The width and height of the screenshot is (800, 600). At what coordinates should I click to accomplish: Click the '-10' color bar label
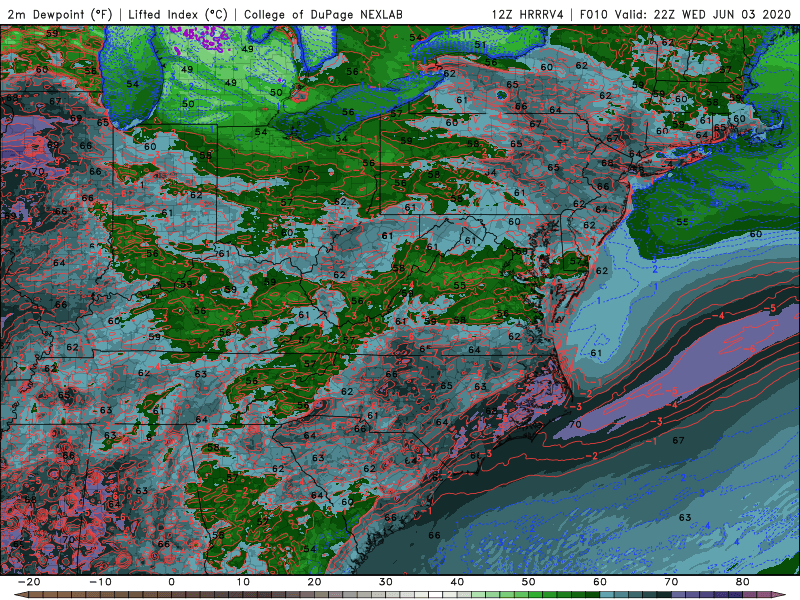pos(100,582)
